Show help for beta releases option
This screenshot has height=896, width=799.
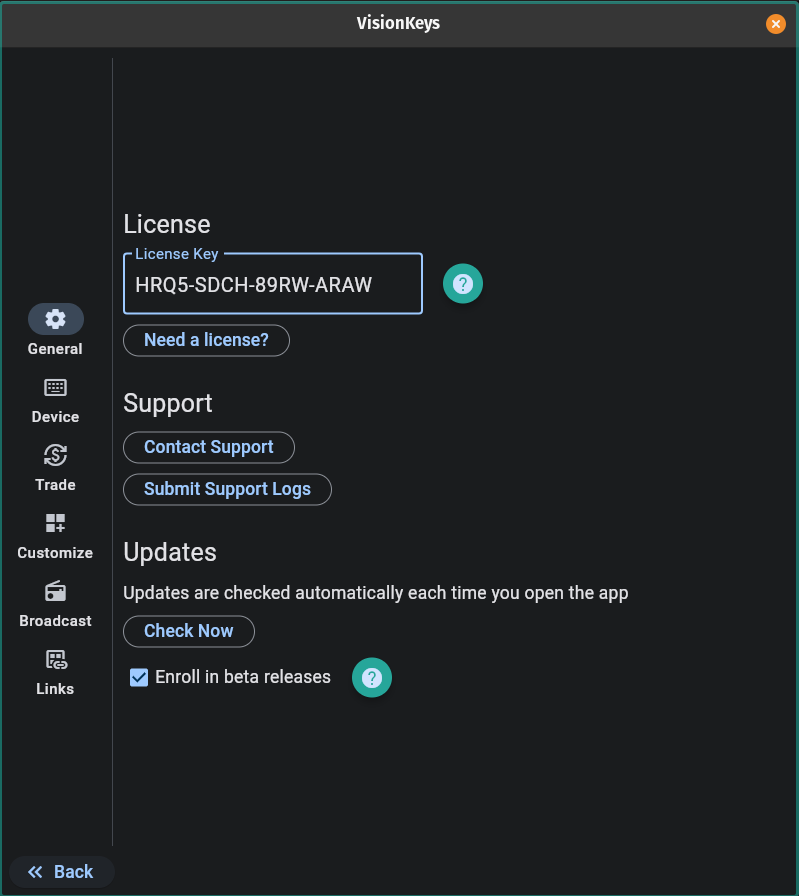(x=371, y=678)
